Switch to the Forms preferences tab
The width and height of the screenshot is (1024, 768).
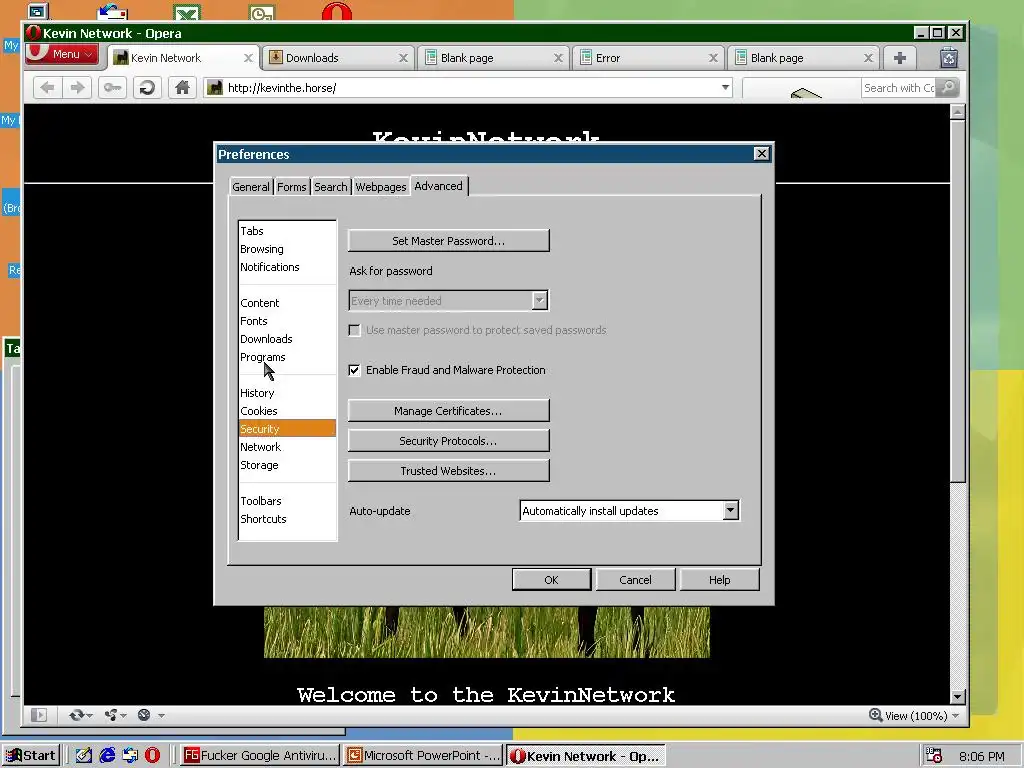click(291, 187)
